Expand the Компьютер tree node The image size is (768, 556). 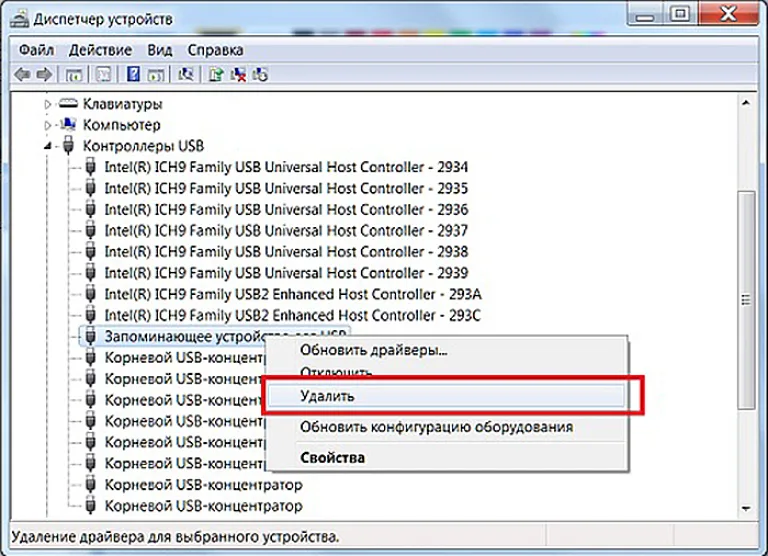click(48, 125)
